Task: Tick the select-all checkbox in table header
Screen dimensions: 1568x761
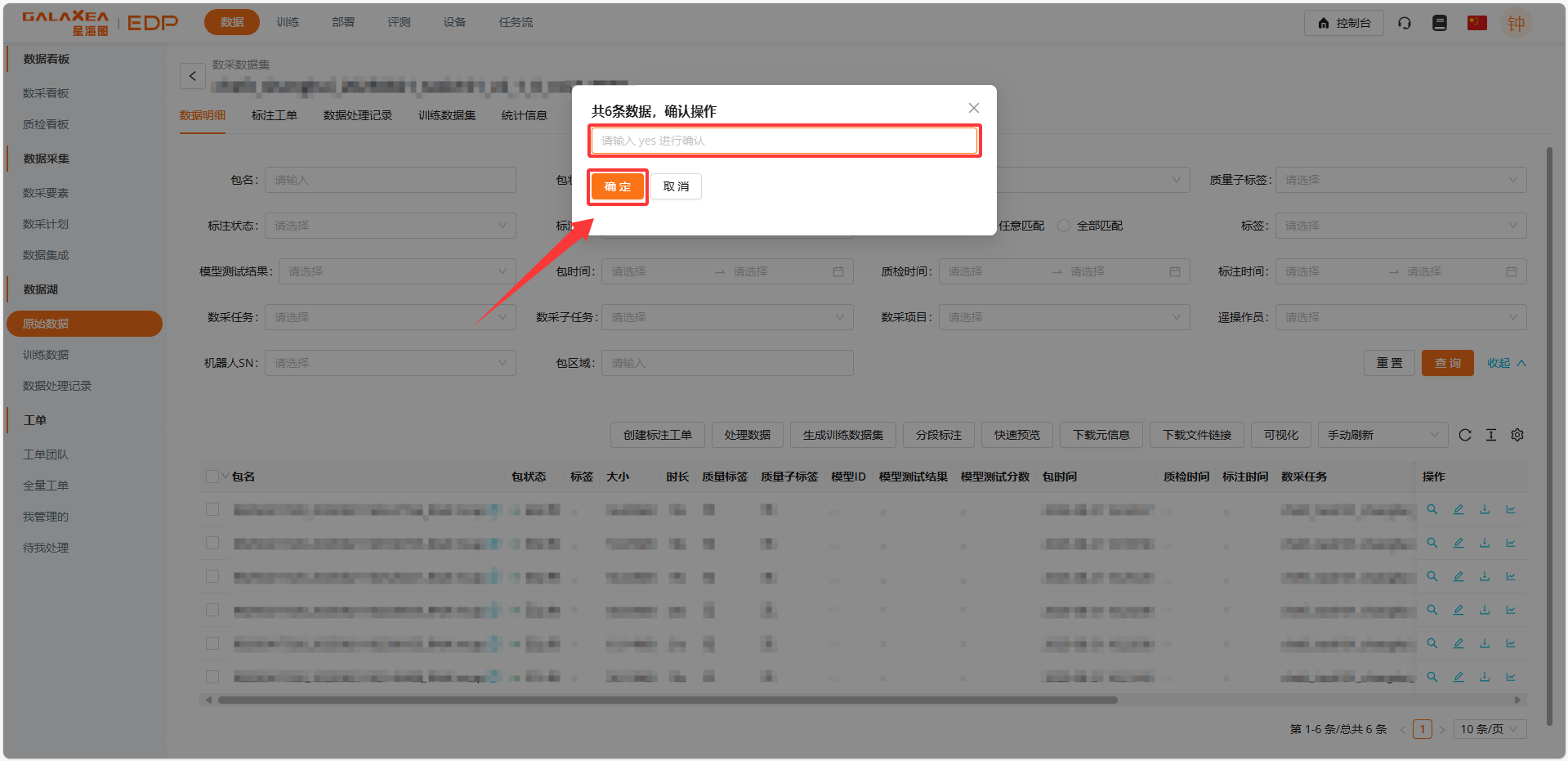Action: (212, 477)
